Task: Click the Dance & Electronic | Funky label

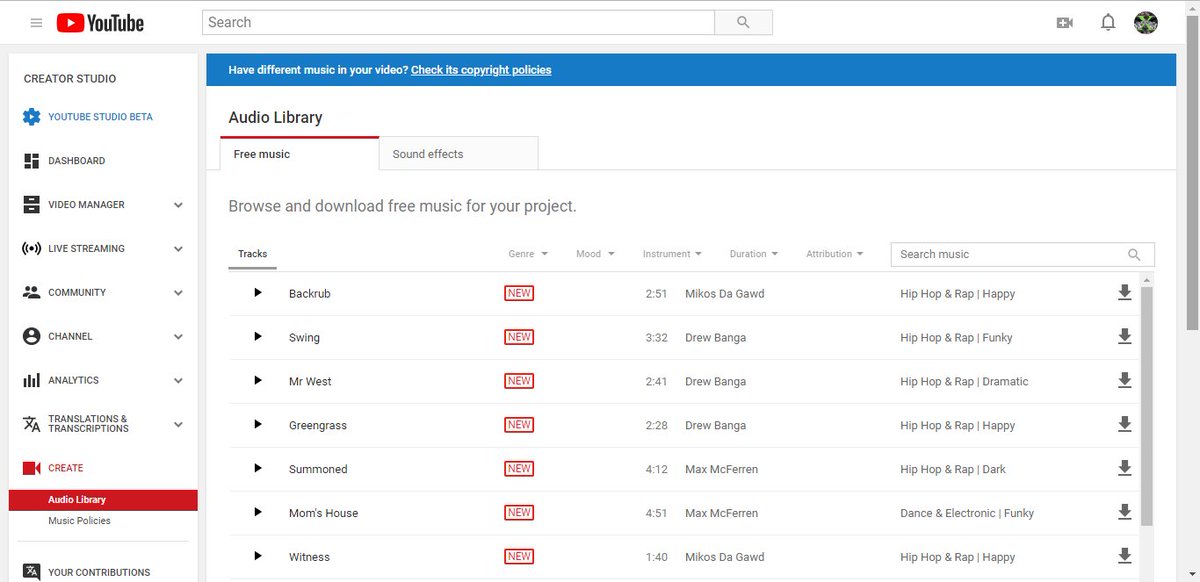Action: pos(967,513)
